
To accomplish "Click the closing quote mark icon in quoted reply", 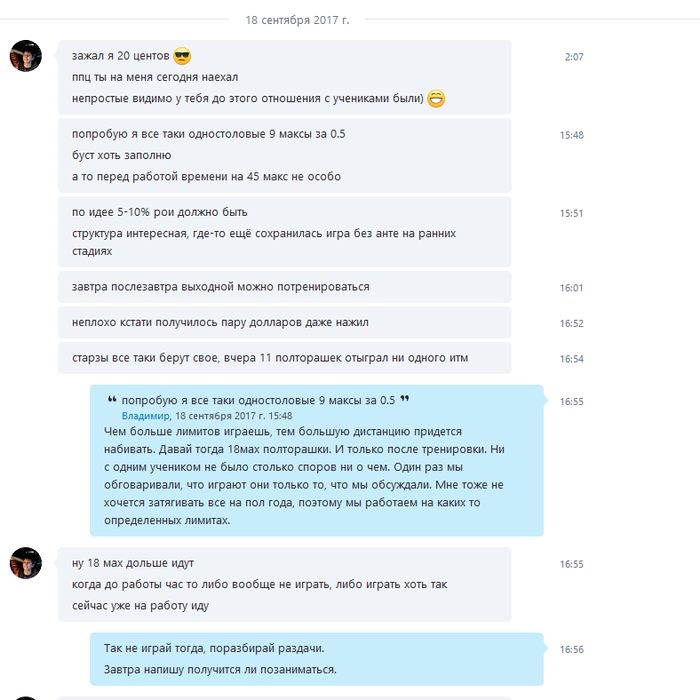I will [x=404, y=399].
